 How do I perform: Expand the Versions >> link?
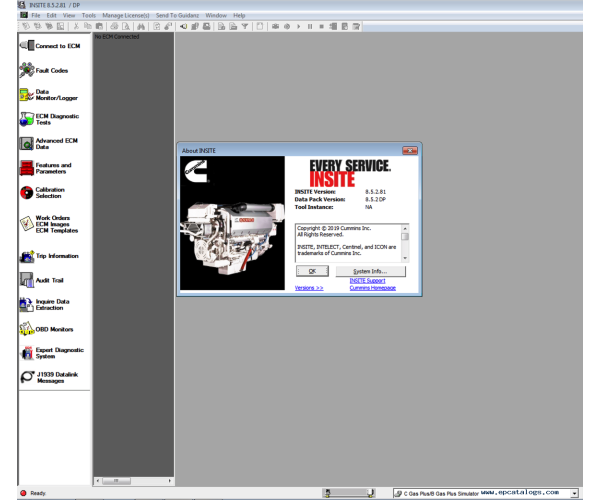309,288
